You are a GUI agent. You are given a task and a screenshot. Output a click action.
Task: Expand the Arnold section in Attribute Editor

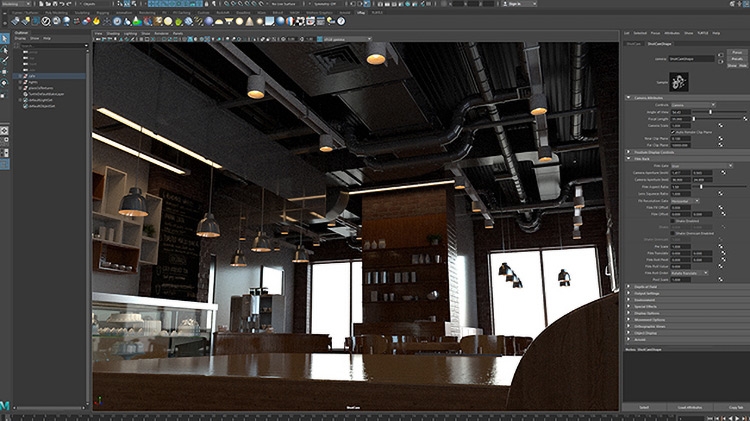pos(629,340)
